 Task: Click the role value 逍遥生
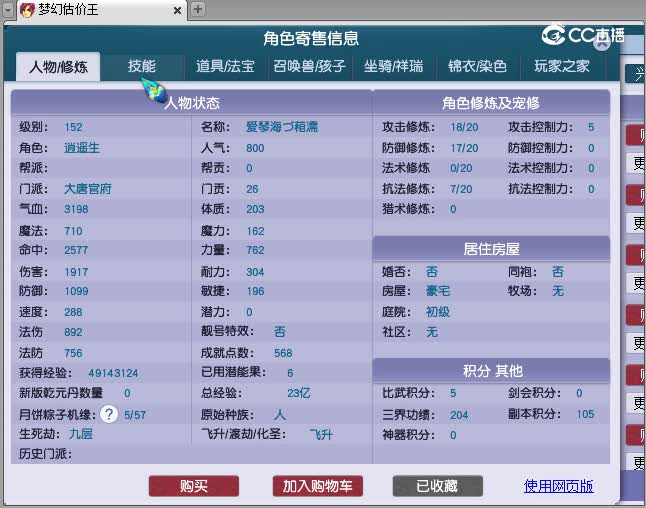(82, 148)
